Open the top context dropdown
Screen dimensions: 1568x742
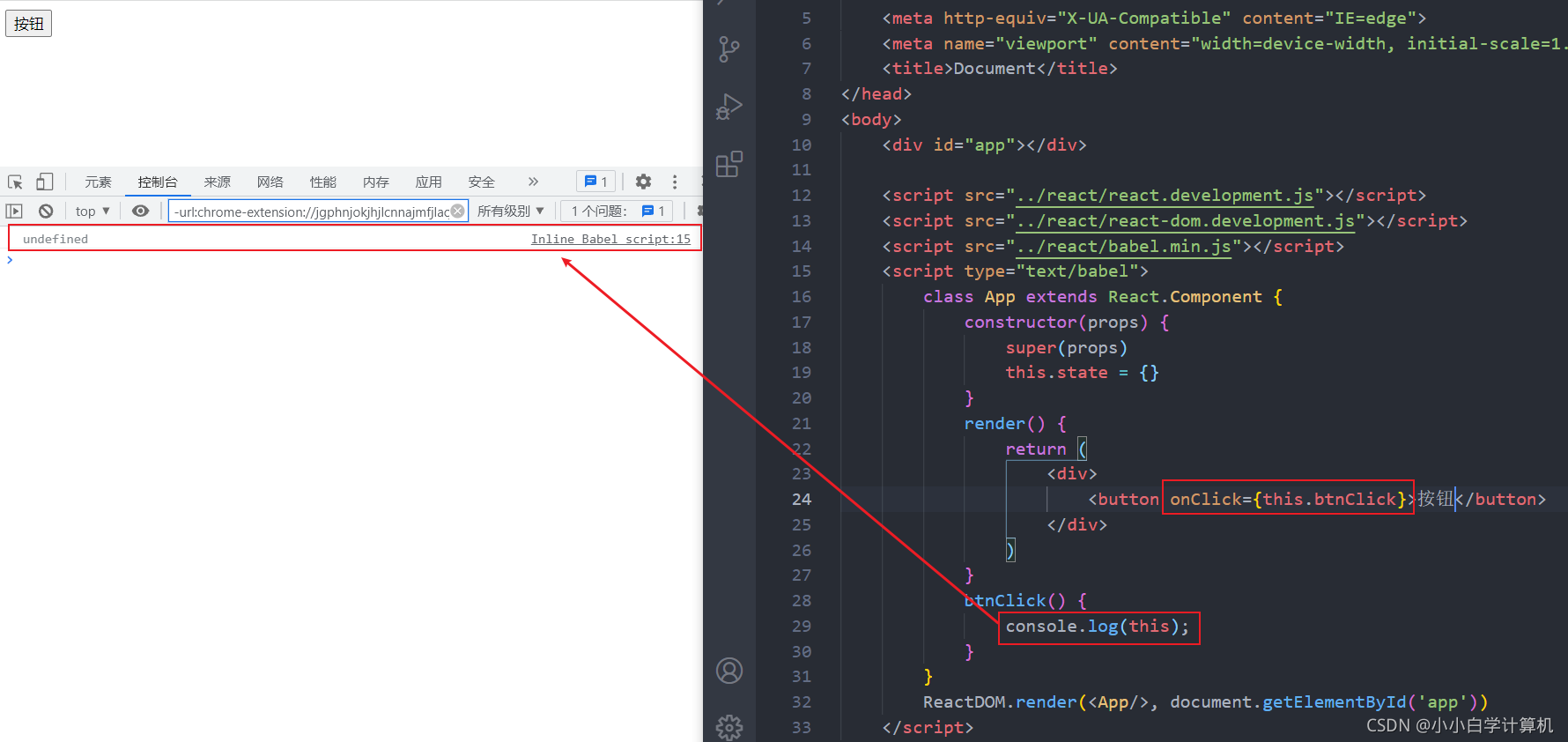92,211
